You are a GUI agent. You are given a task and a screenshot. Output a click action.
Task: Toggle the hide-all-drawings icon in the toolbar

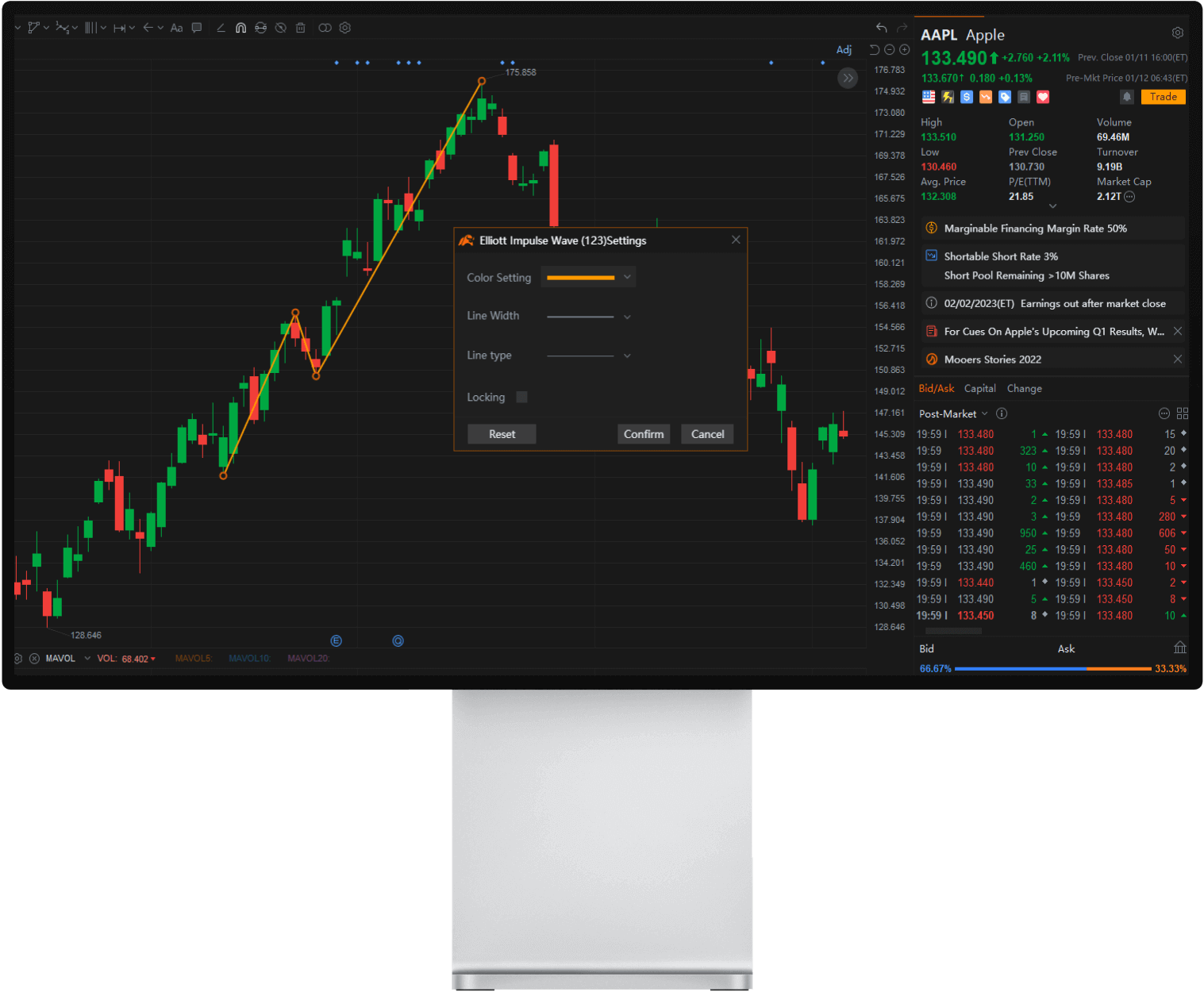pyautogui.click(x=280, y=28)
